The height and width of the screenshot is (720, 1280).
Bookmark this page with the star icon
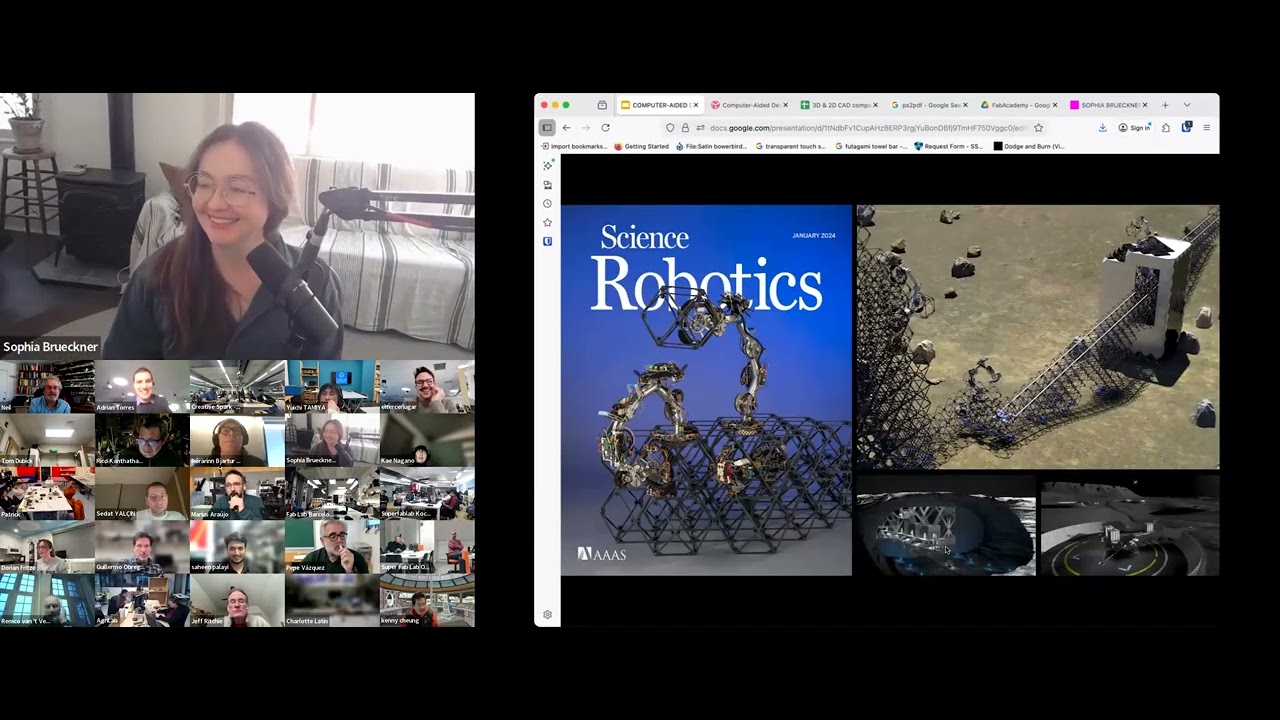pos(1038,128)
